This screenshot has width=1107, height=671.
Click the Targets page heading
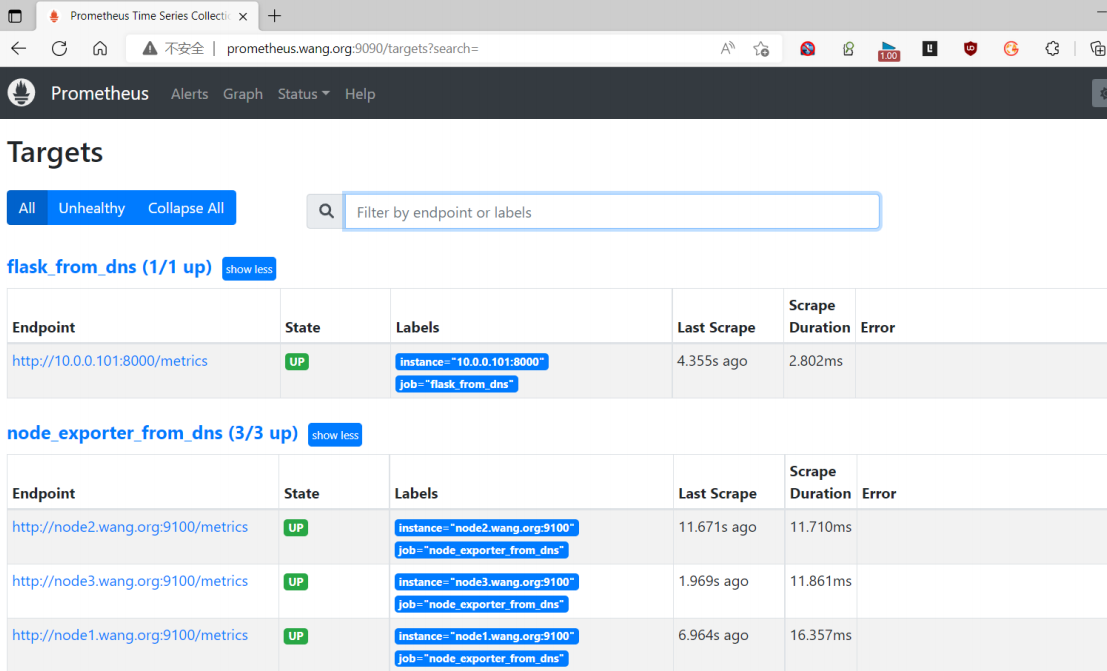pos(55,153)
